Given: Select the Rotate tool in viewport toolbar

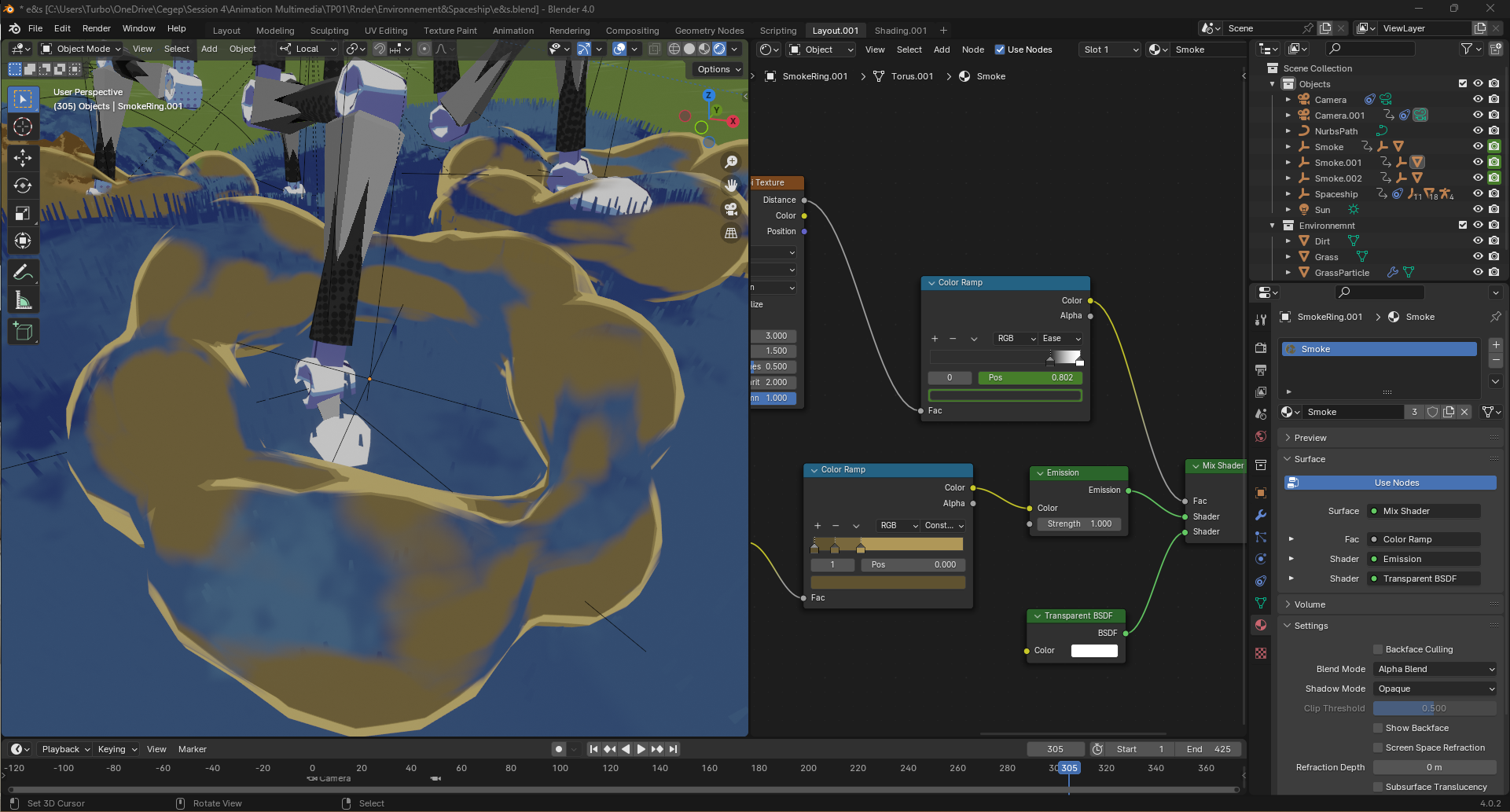Looking at the screenshot, I should click(x=23, y=186).
